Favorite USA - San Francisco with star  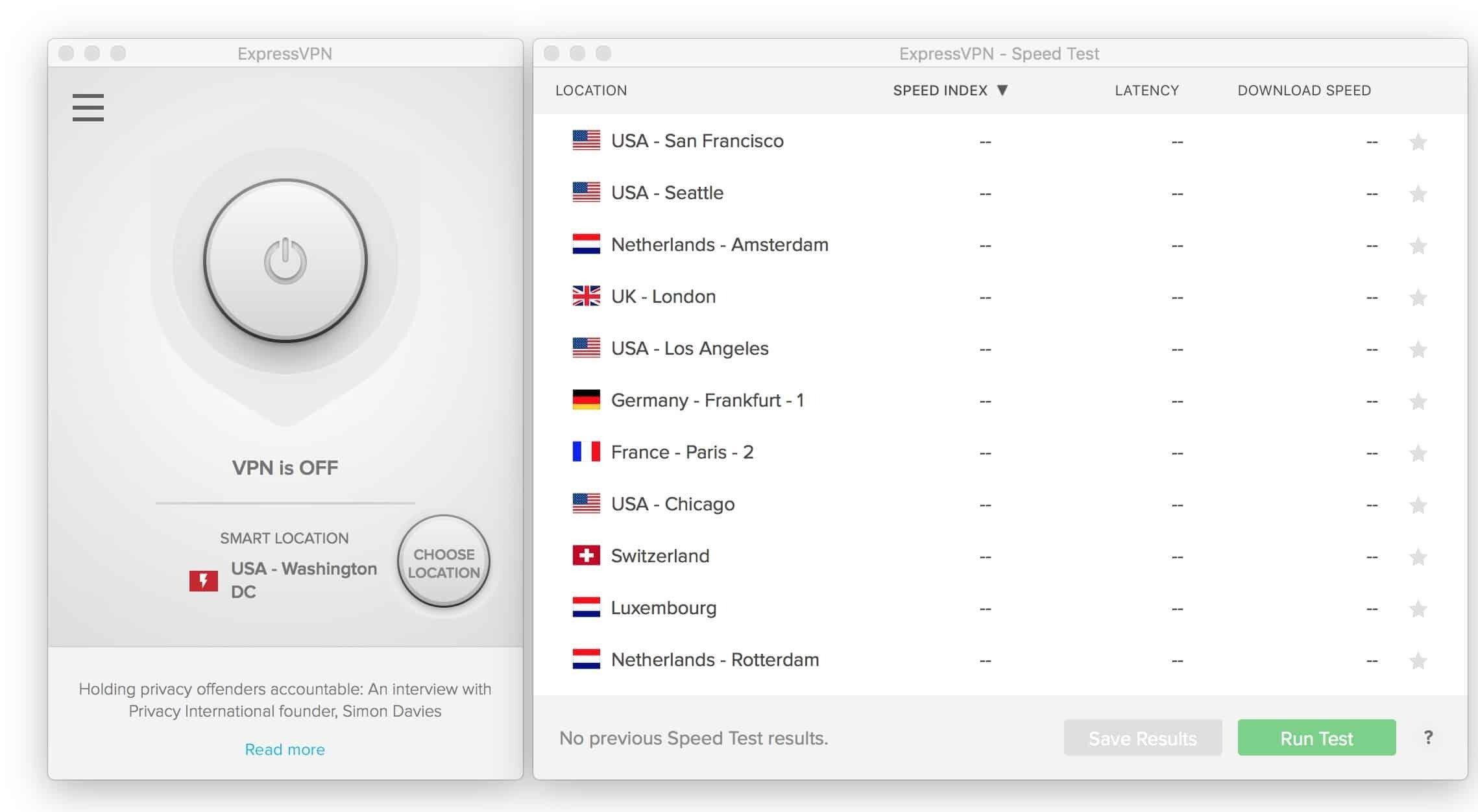coord(1418,141)
